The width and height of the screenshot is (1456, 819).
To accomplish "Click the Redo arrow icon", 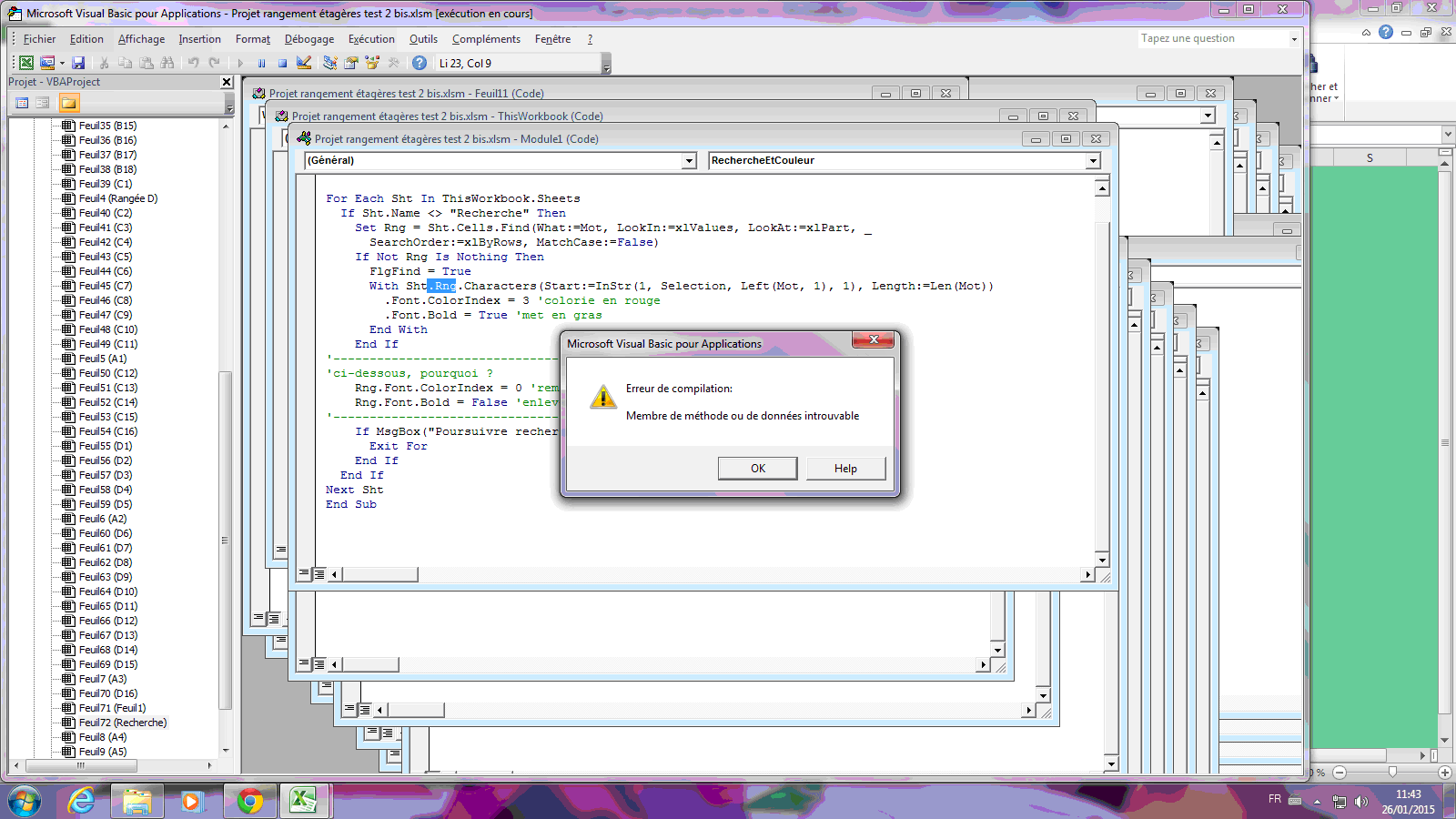I will click(x=214, y=63).
